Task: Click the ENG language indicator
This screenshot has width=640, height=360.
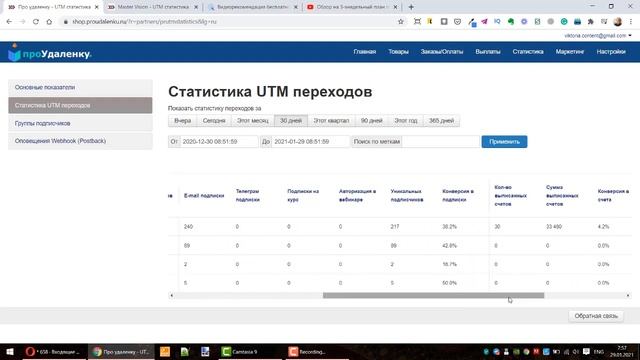Action: (599, 352)
